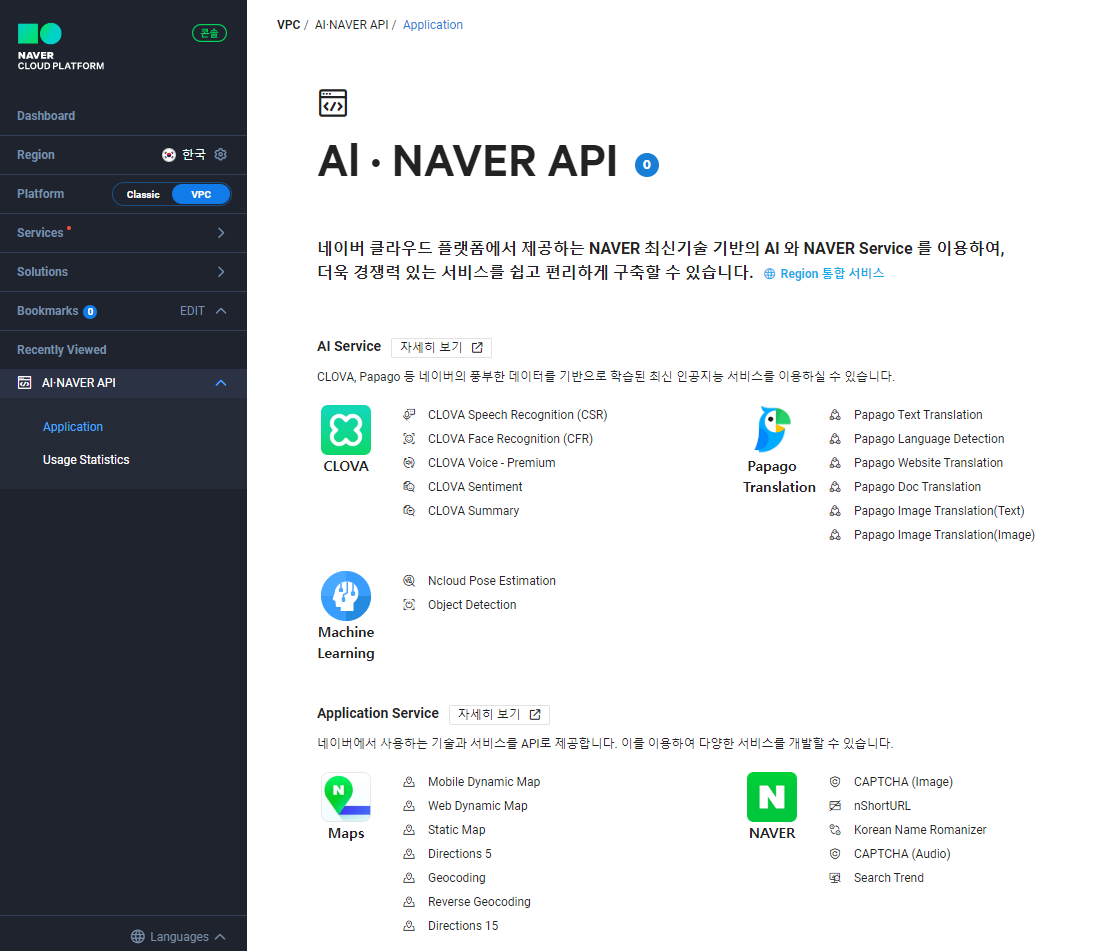Click the Region 한국 selector
The image size is (1099, 951).
[x=185, y=154]
